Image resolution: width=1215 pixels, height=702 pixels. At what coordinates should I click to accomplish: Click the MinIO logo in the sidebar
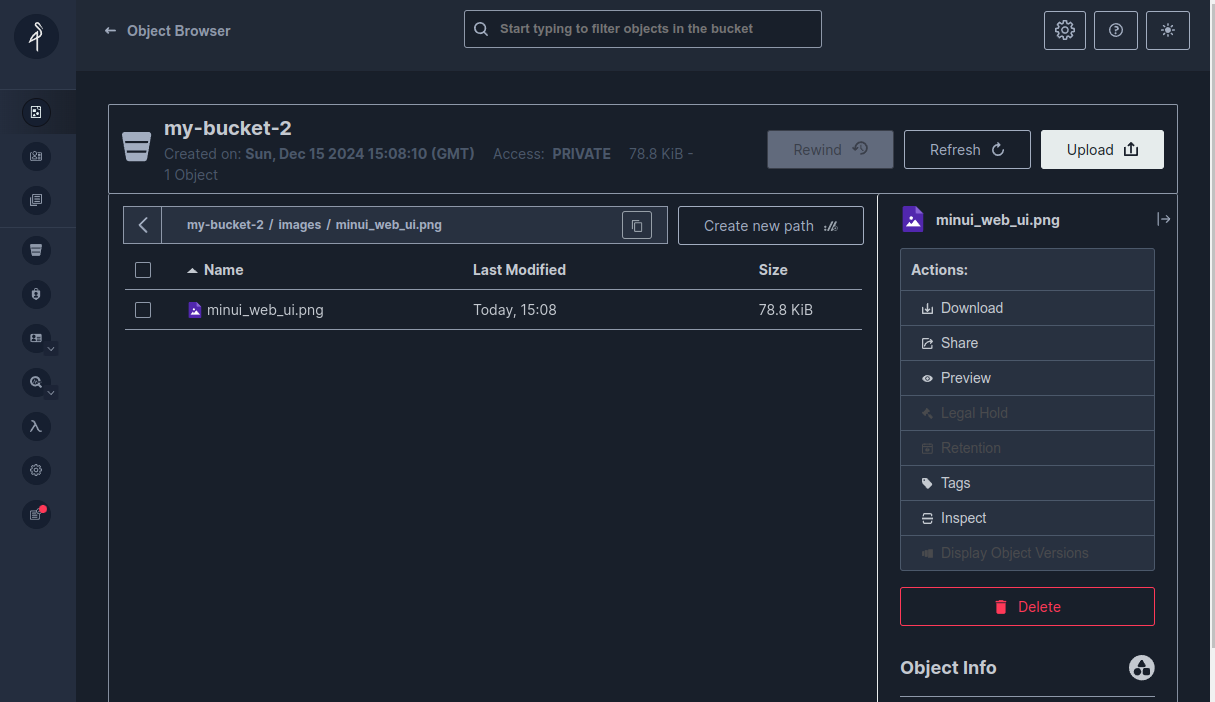36,37
